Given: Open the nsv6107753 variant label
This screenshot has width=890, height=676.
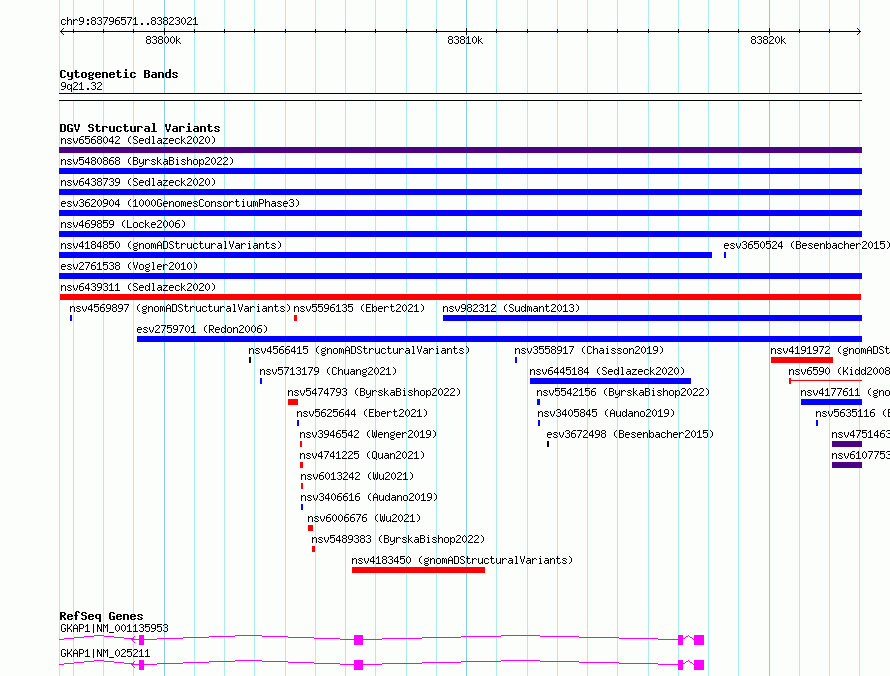Looking at the screenshot, I should (860, 455).
